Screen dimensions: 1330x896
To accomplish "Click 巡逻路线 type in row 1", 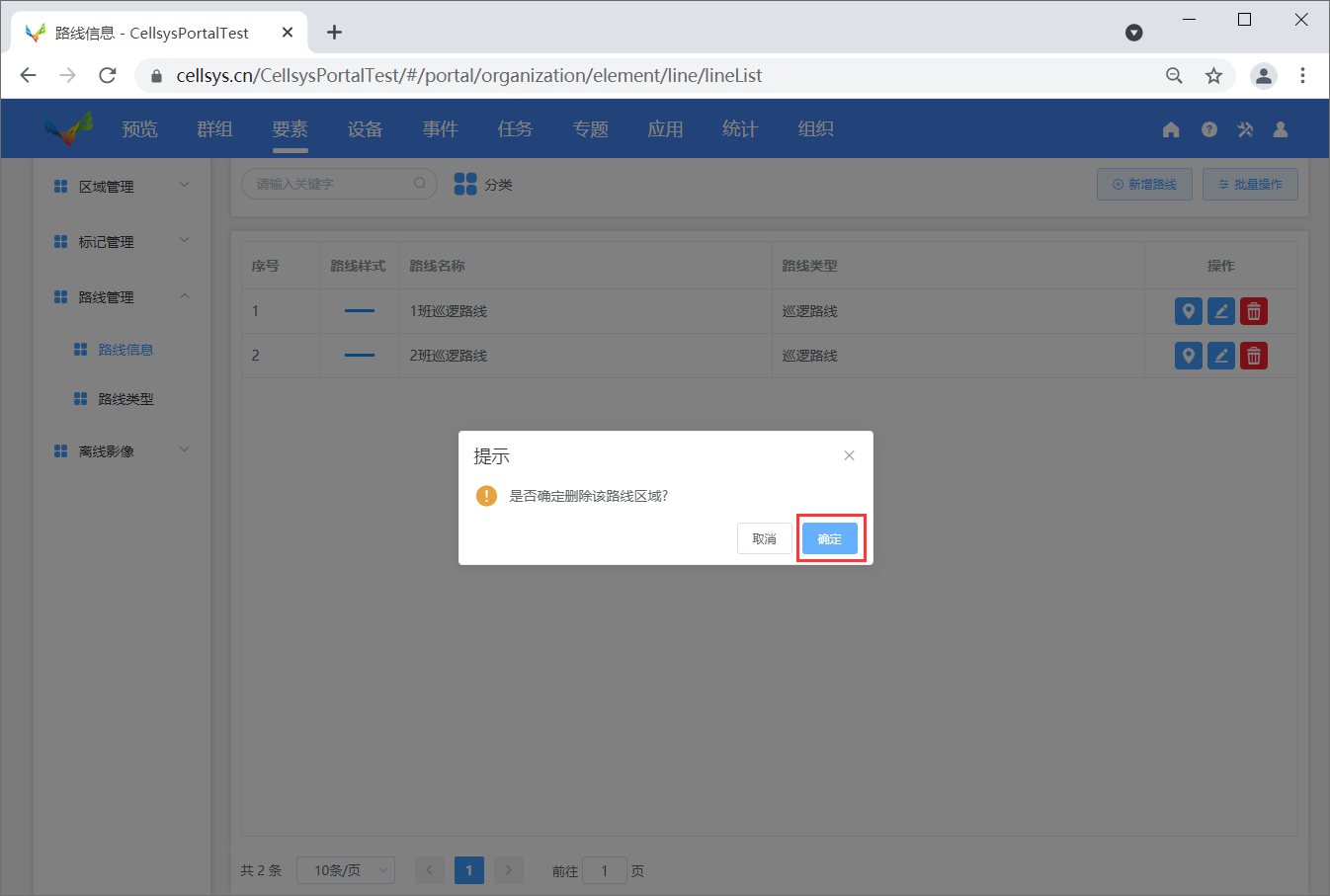I will tap(809, 311).
